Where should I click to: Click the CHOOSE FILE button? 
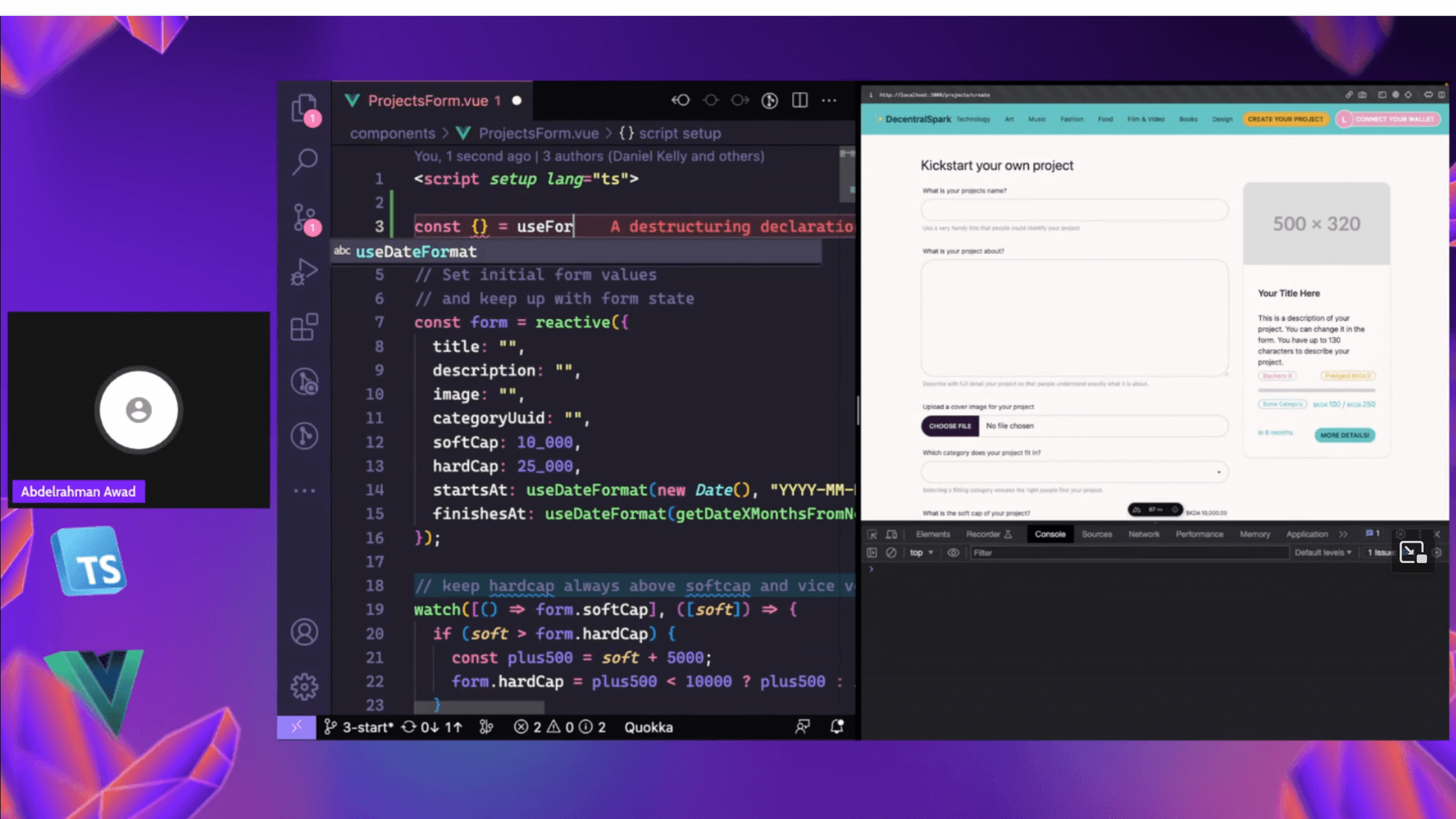click(x=949, y=426)
